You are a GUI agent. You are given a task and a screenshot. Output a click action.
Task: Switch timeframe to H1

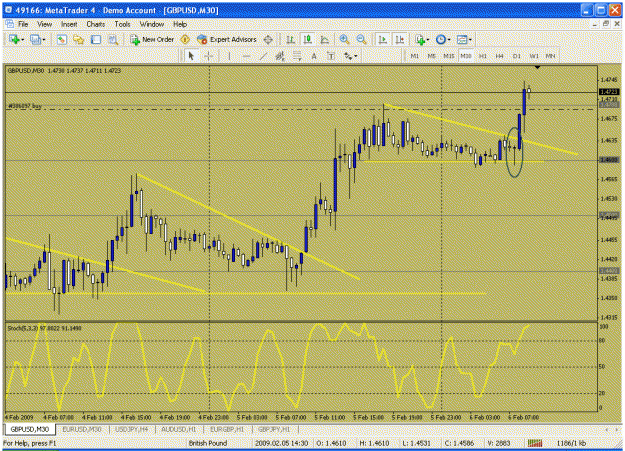[483, 56]
